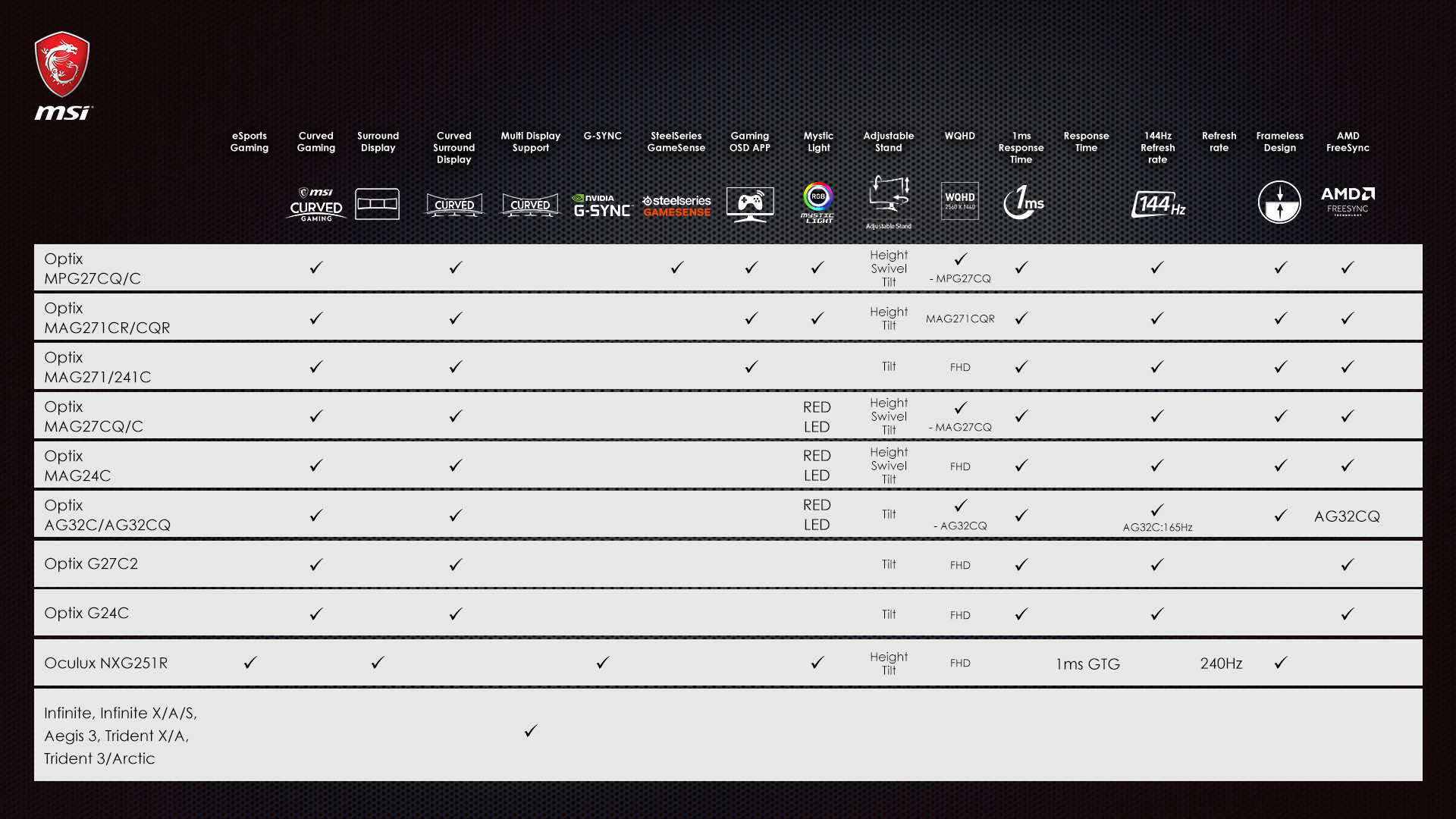1456x819 pixels.
Task: Click the - MAG27CQ WQHD note
Action: [960, 427]
